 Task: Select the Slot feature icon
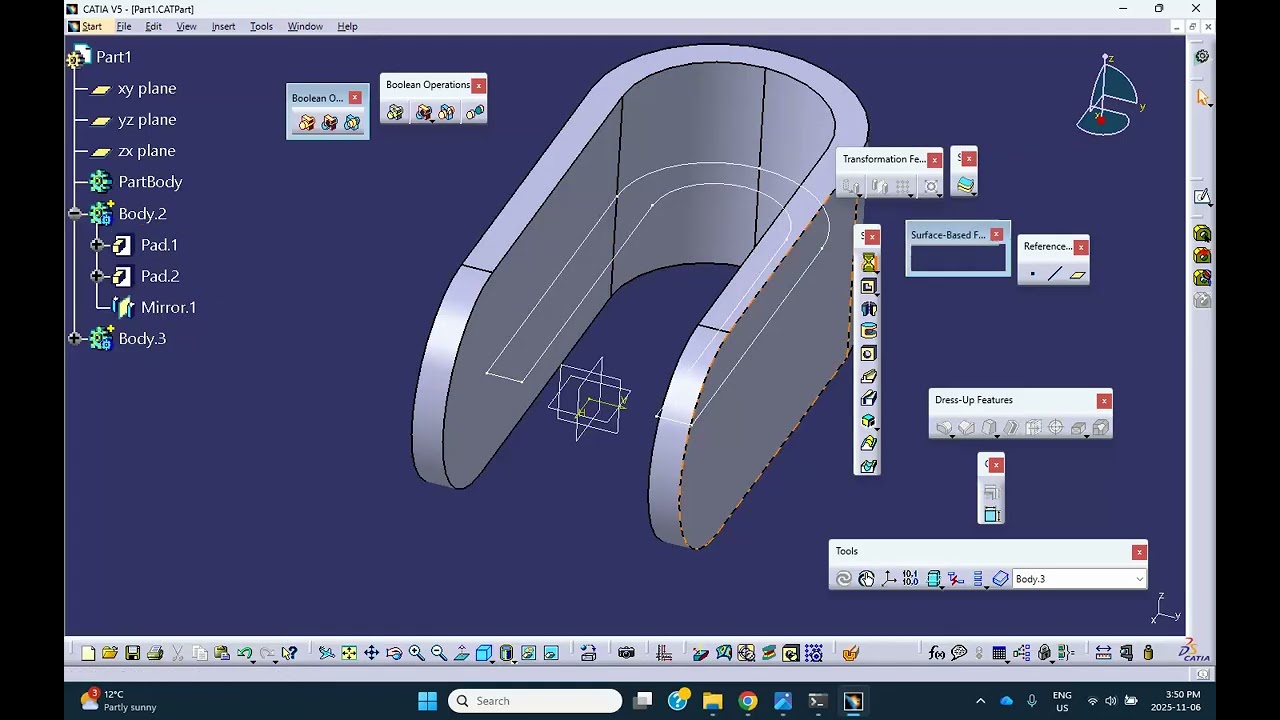click(x=869, y=399)
